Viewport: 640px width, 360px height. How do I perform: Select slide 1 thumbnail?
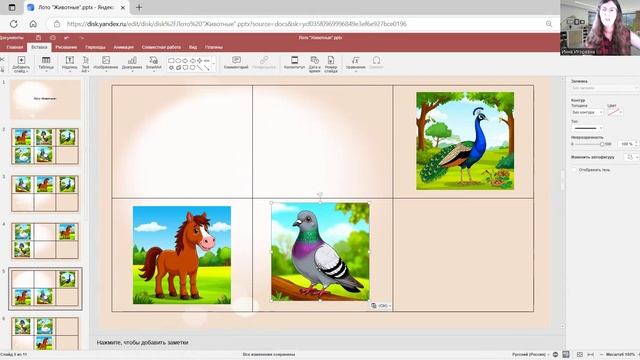[x=45, y=99]
